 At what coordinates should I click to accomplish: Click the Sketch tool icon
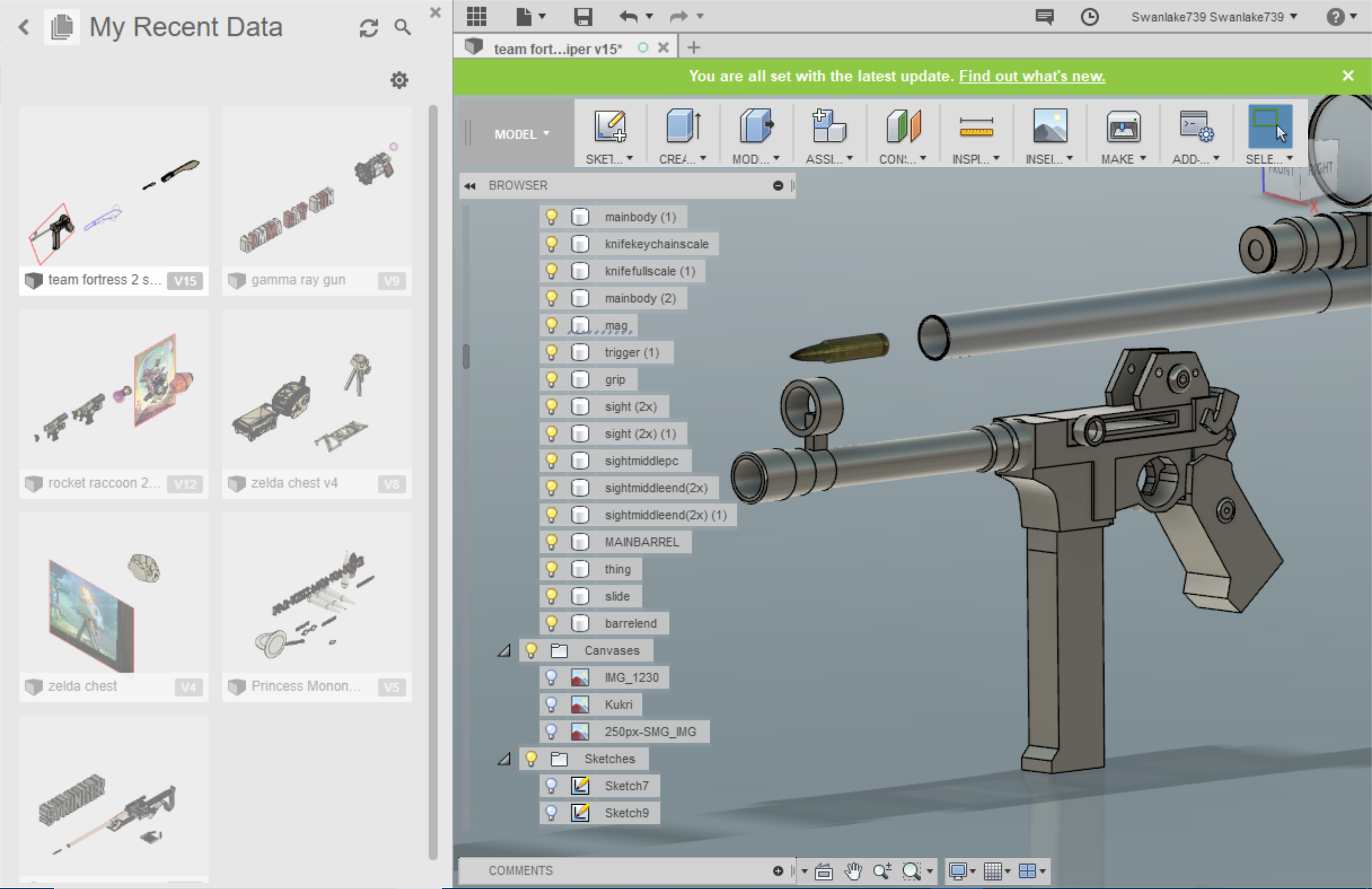(610, 126)
